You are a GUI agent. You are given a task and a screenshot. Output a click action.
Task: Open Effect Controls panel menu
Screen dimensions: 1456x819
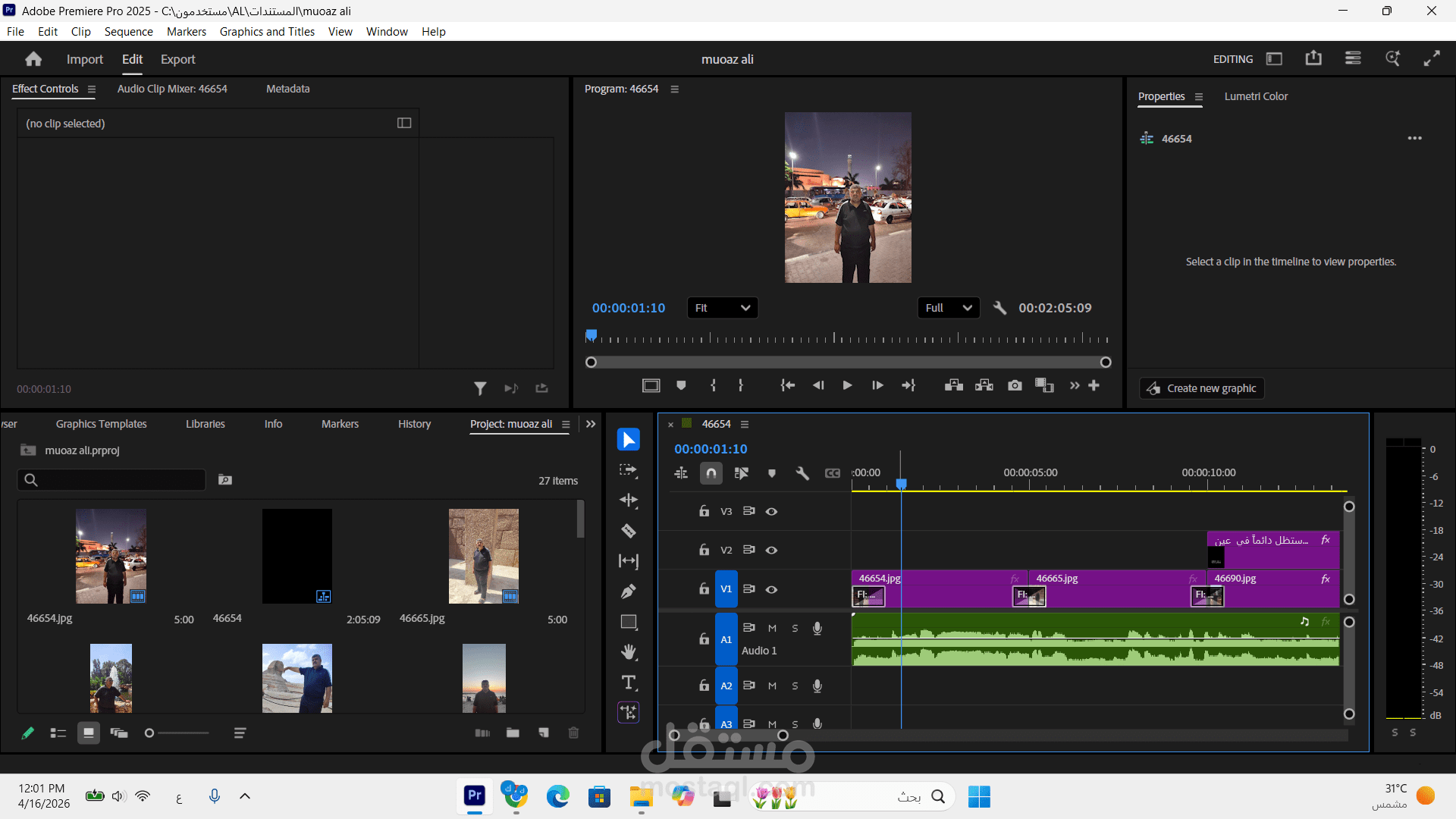point(92,89)
